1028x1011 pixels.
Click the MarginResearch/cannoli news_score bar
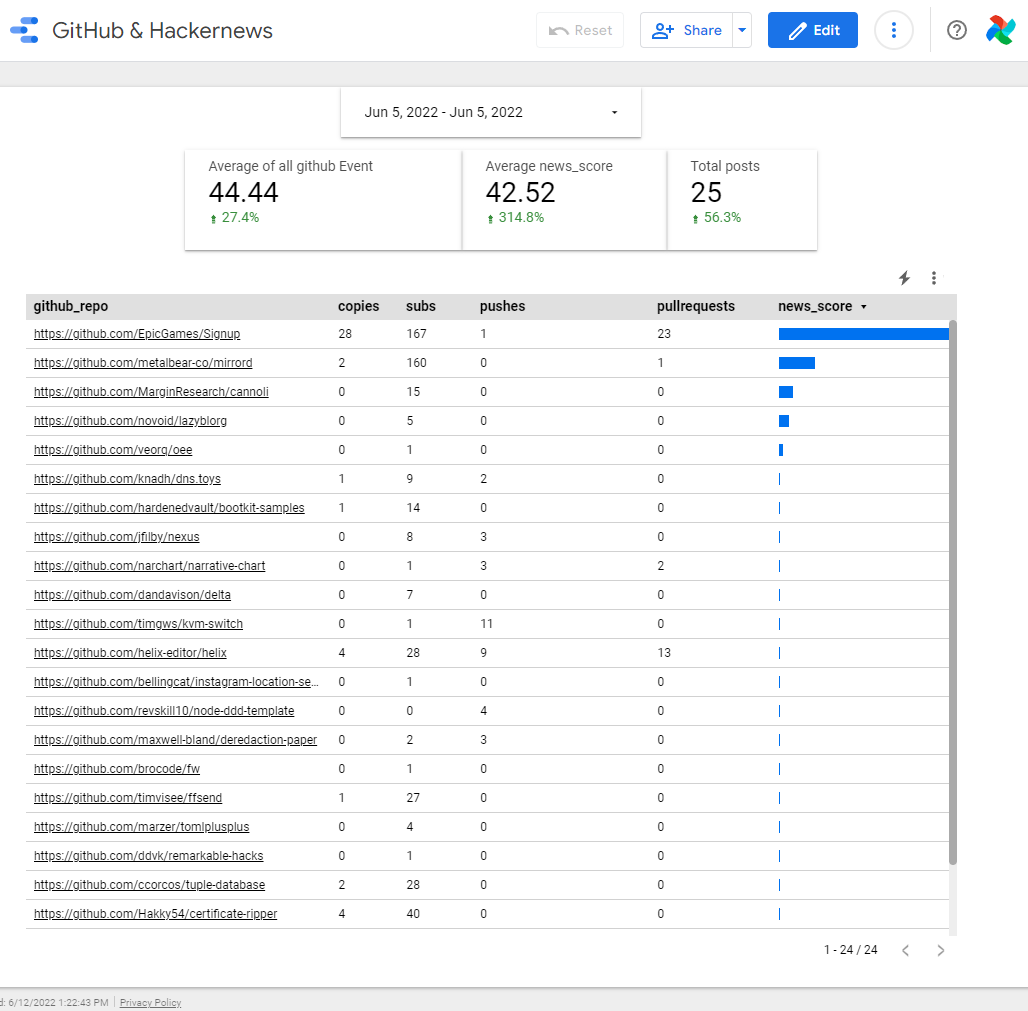pos(786,392)
